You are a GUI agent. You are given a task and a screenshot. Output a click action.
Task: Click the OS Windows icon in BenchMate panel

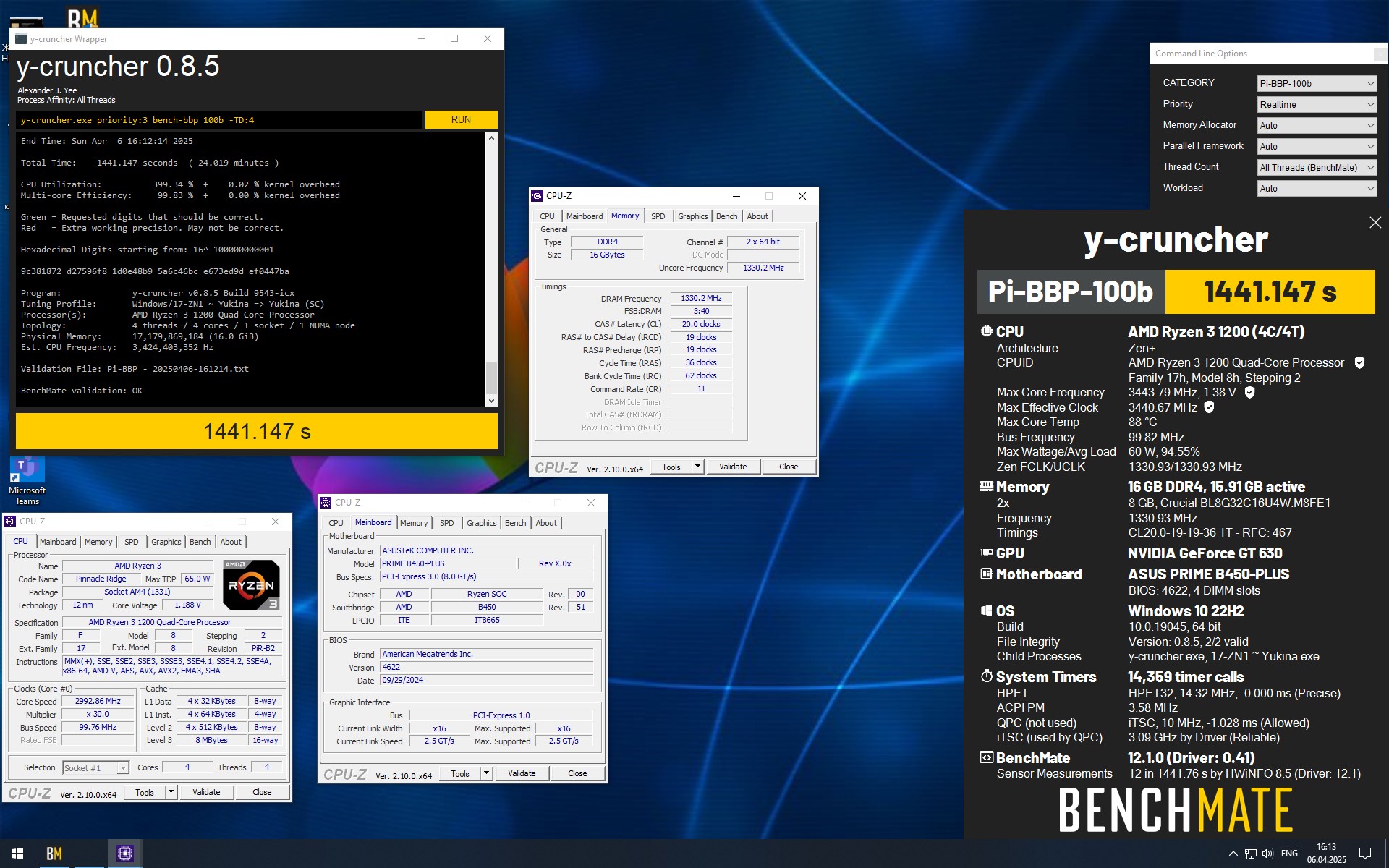point(986,610)
